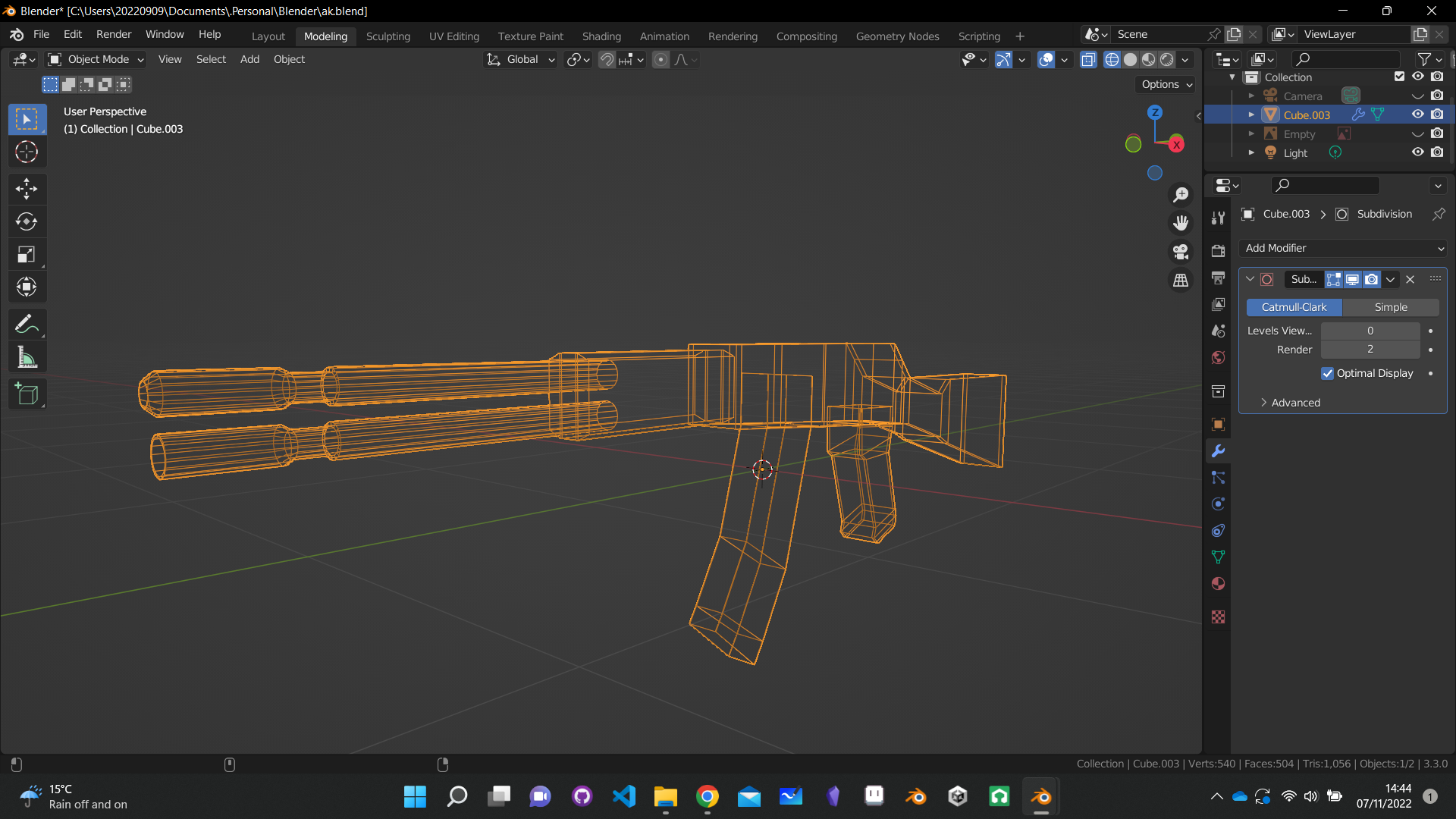Toggle subdivision modifier render display
1456x819 pixels.
click(1371, 279)
